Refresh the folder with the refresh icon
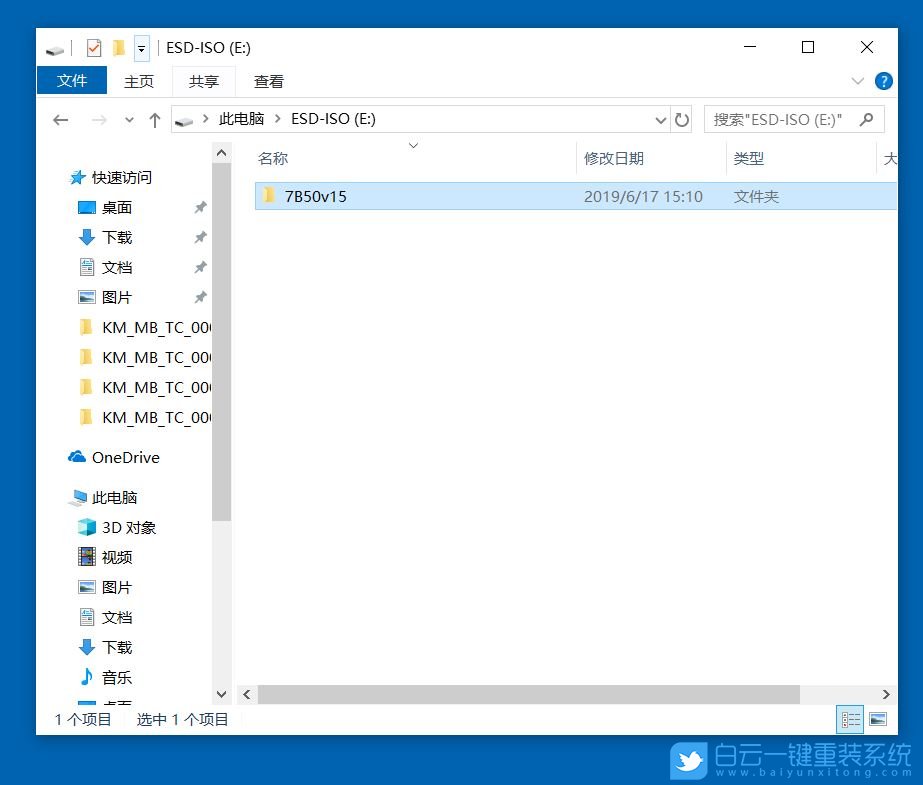 tap(682, 119)
